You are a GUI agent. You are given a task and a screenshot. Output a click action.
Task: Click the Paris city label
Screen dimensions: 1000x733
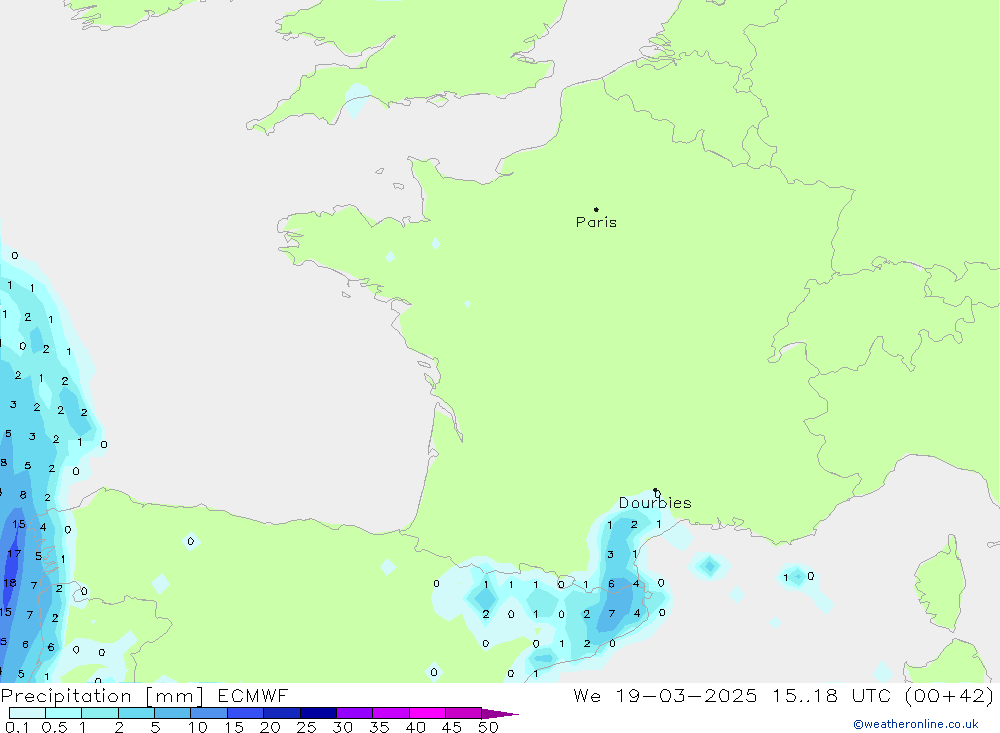tap(596, 222)
